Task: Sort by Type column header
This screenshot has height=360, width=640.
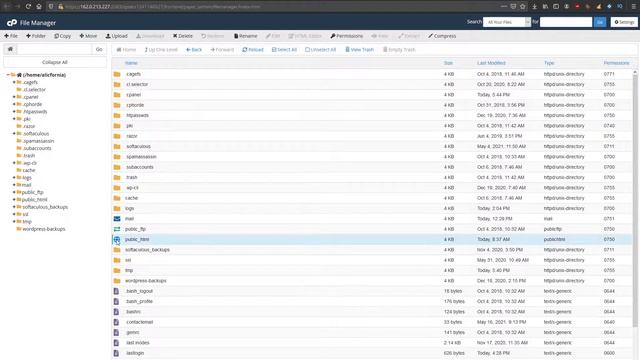Action: coord(549,63)
